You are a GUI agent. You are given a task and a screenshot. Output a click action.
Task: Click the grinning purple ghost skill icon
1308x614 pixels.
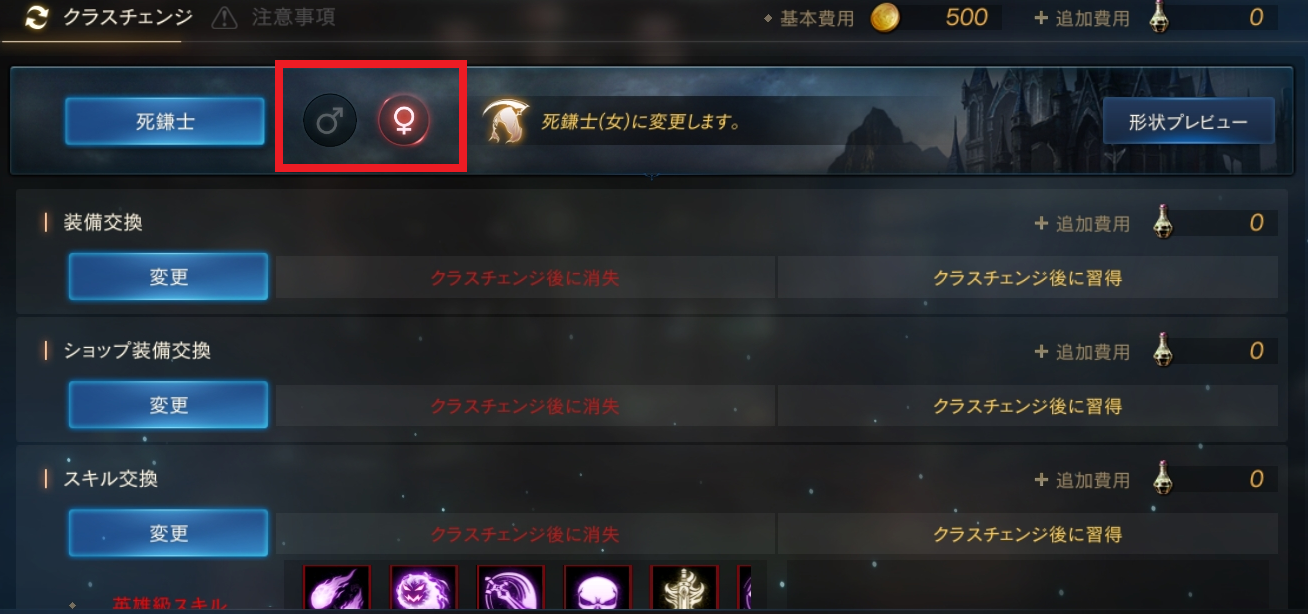click(424, 590)
